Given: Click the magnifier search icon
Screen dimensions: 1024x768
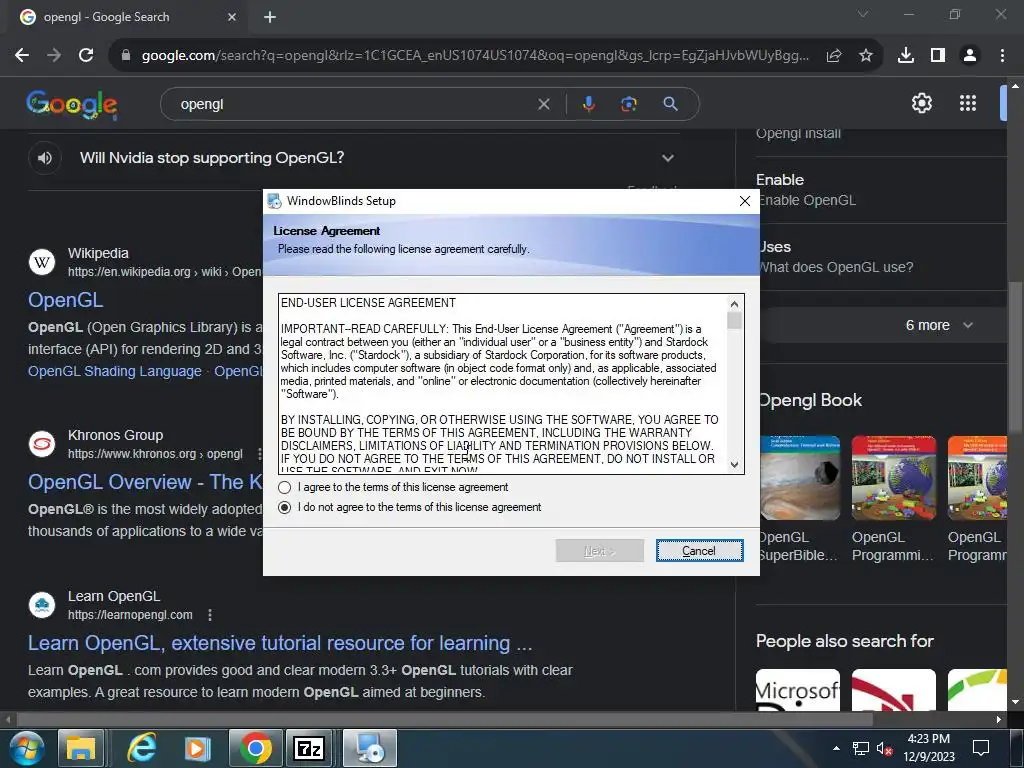Looking at the screenshot, I should coord(670,104).
